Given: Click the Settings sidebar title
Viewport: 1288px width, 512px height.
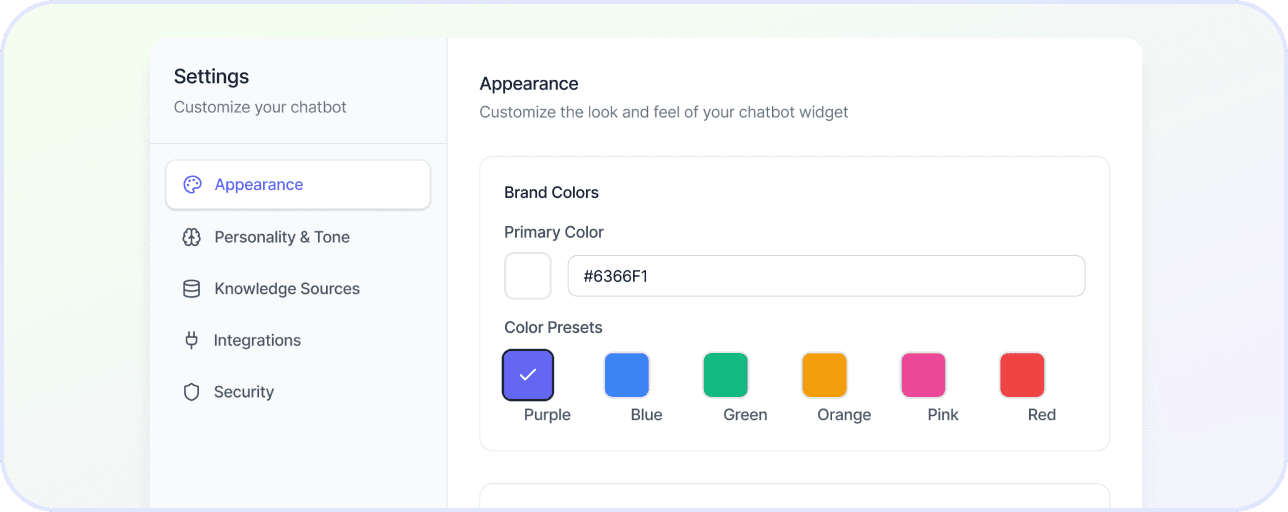Looking at the screenshot, I should click(212, 77).
